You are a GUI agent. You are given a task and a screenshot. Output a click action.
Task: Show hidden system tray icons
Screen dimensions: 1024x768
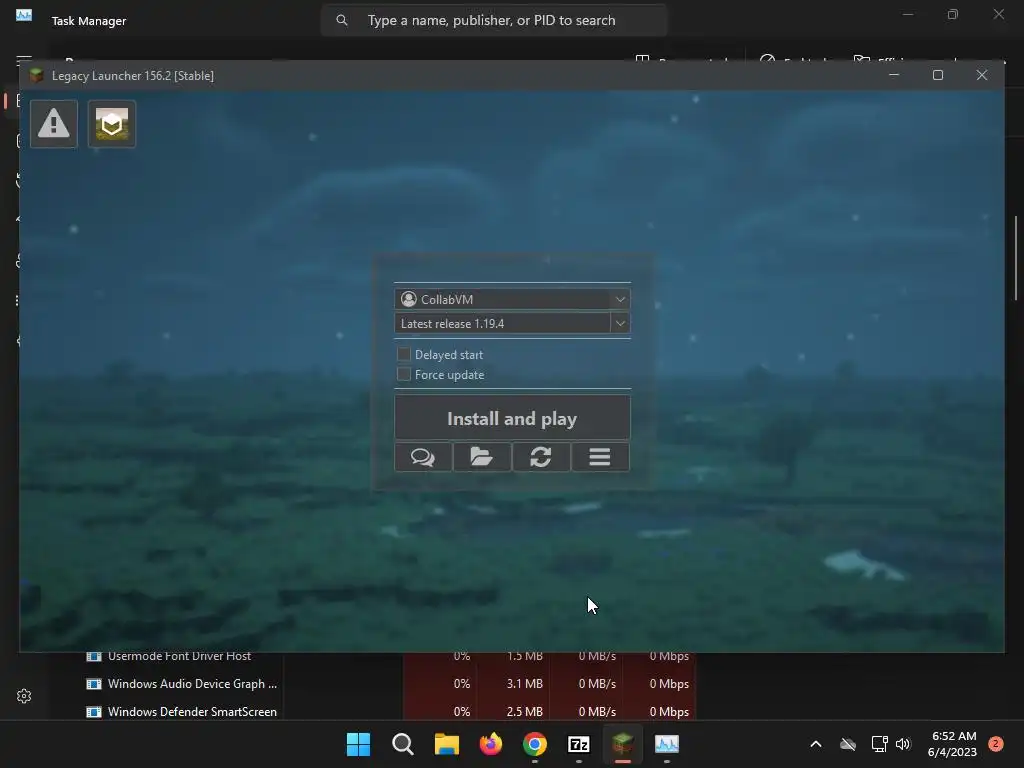(x=816, y=744)
